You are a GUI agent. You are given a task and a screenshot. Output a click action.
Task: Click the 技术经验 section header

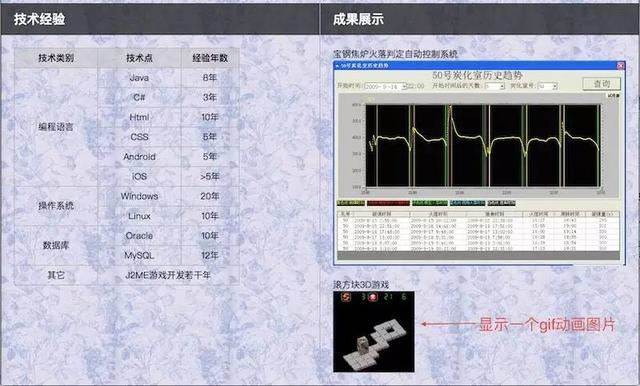[39, 19]
